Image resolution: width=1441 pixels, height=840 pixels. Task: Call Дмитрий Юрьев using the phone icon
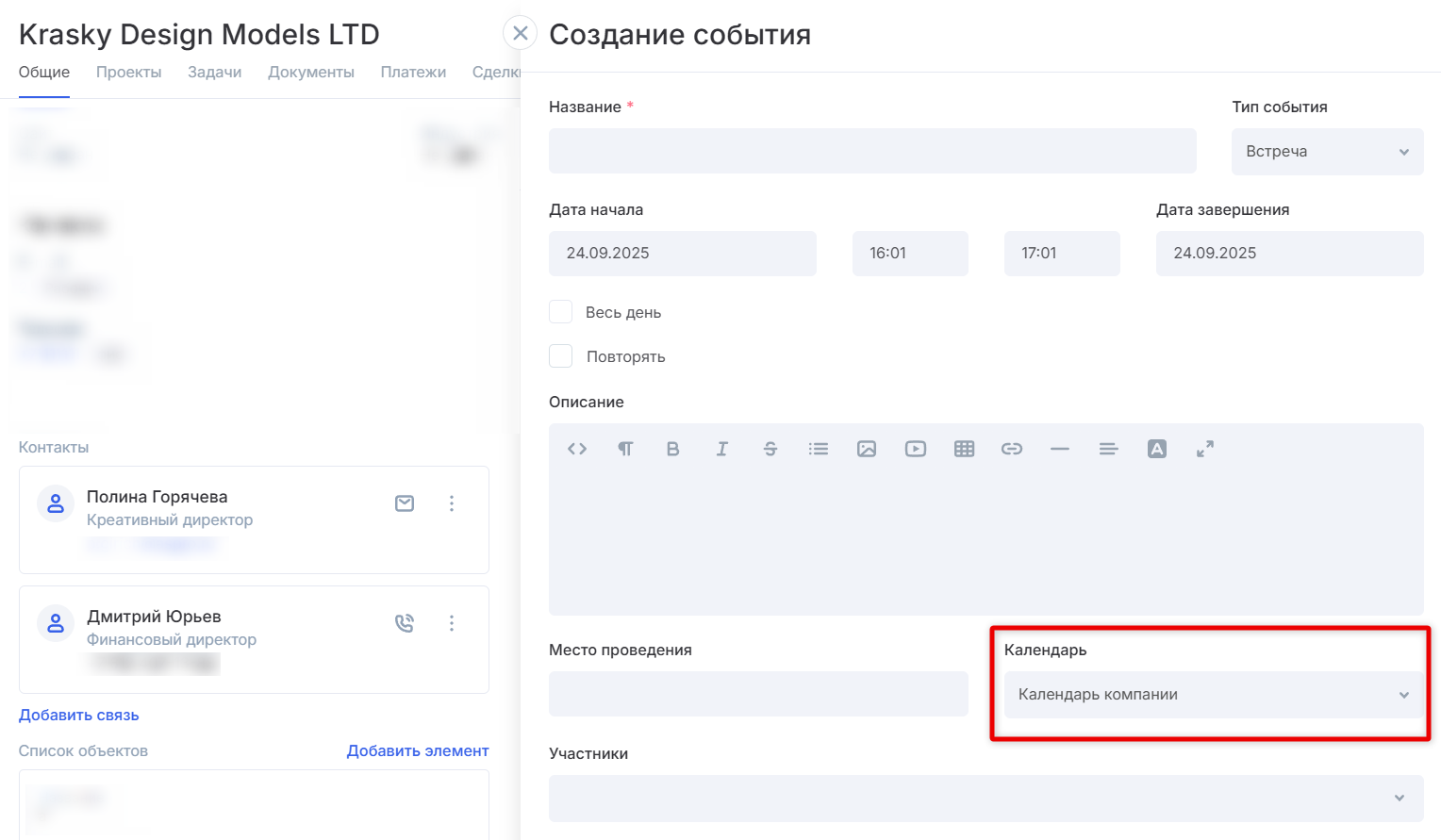coord(405,623)
